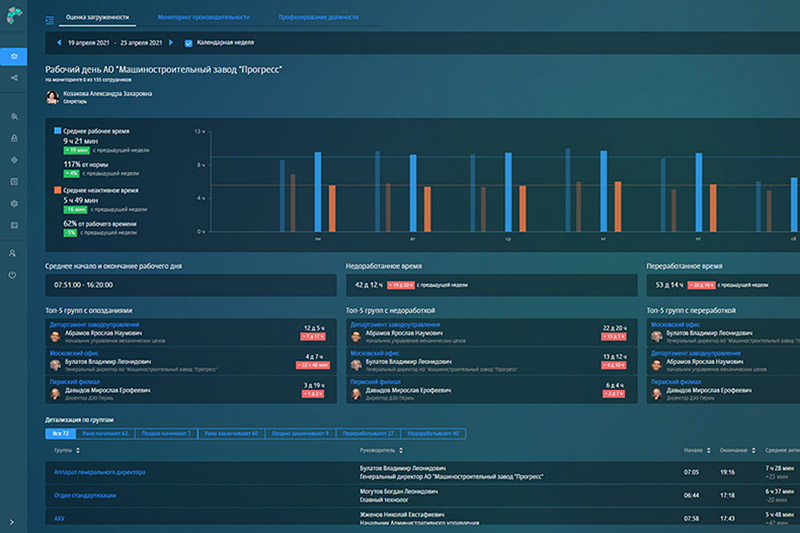This screenshot has width=800, height=533.
Task: Click the start date '19 апреля 2021'
Action: (x=89, y=43)
